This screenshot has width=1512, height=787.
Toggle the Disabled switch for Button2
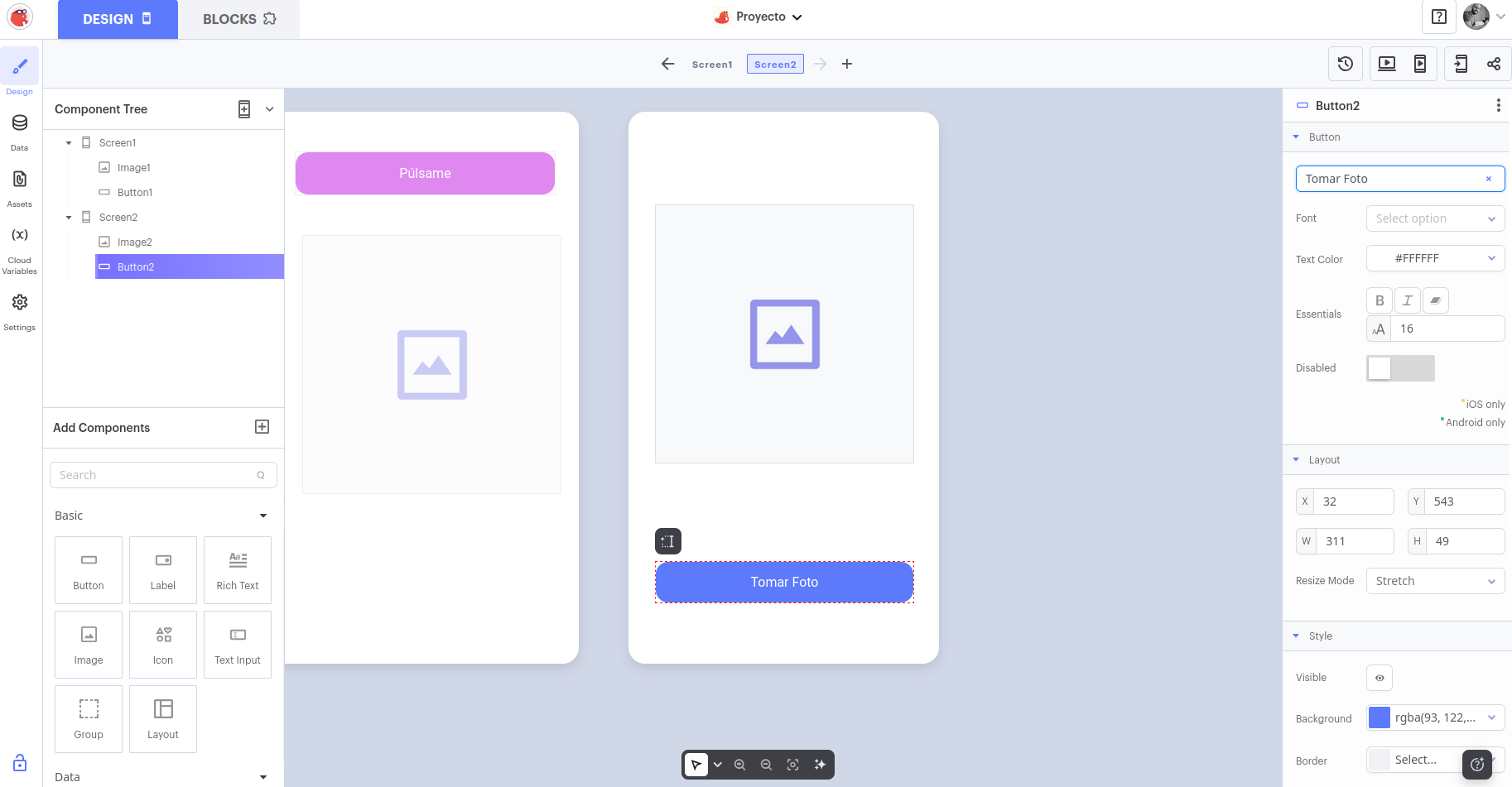(1400, 368)
